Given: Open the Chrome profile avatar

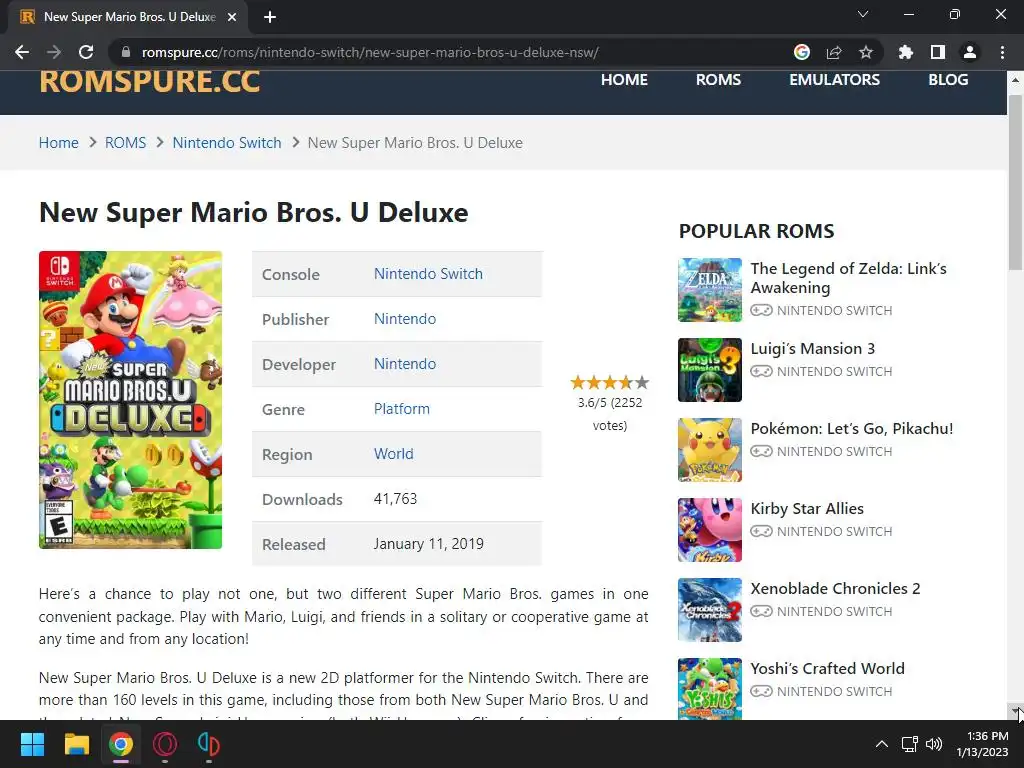Looking at the screenshot, I should pyautogui.click(x=970, y=52).
